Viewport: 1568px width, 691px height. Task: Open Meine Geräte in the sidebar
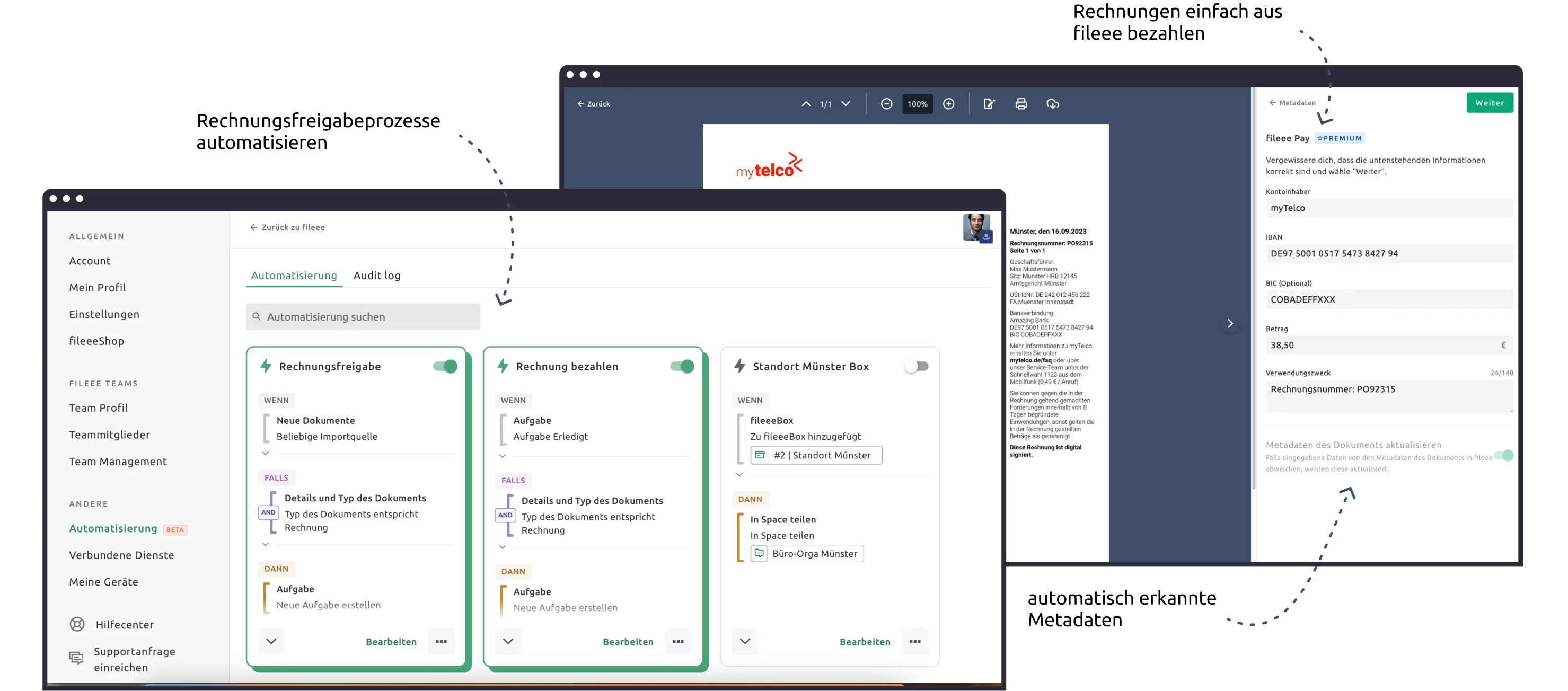(103, 581)
